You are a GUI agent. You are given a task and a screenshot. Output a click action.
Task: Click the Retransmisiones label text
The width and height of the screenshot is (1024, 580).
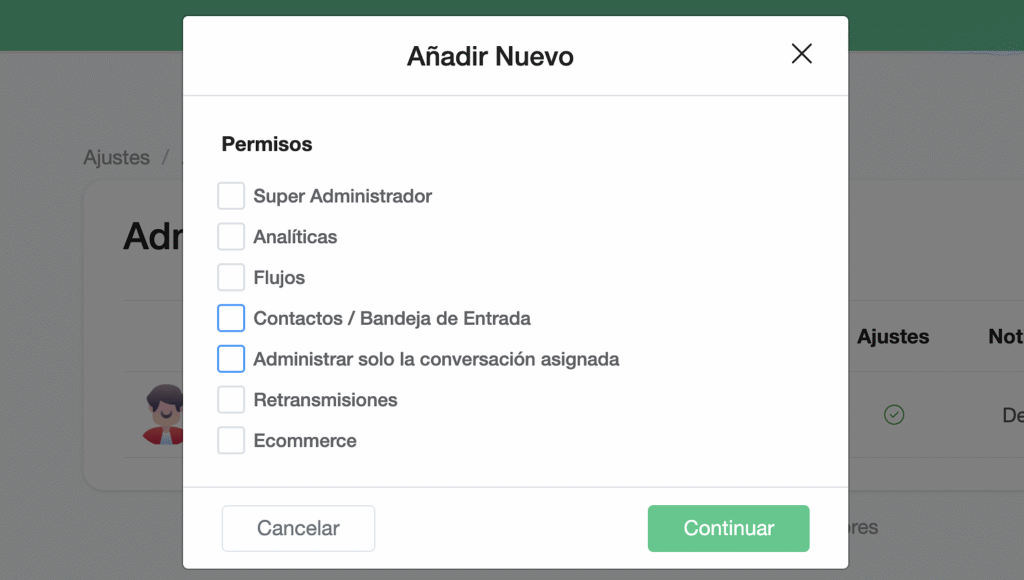[x=325, y=400]
